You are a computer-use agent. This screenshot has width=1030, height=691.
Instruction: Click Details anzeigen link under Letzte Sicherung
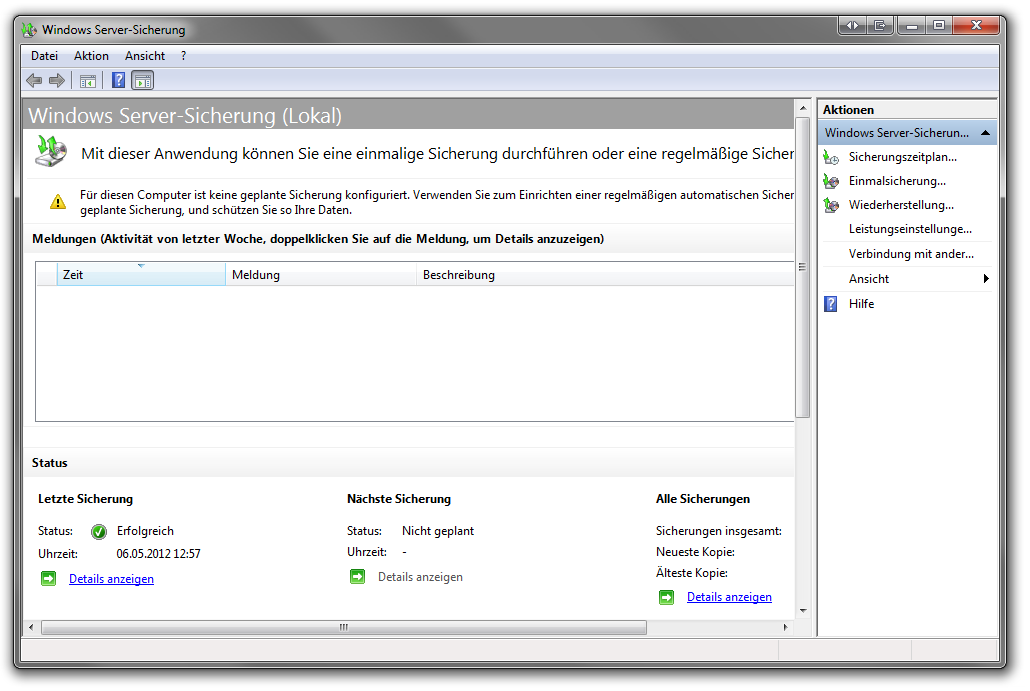click(111, 579)
